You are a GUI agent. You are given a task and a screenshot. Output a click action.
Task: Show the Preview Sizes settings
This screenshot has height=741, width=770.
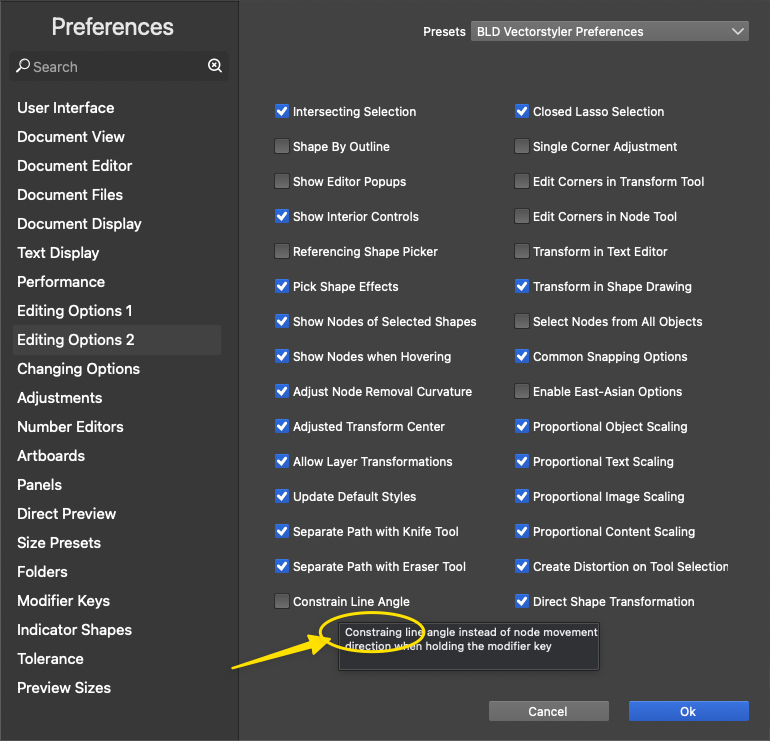click(64, 688)
